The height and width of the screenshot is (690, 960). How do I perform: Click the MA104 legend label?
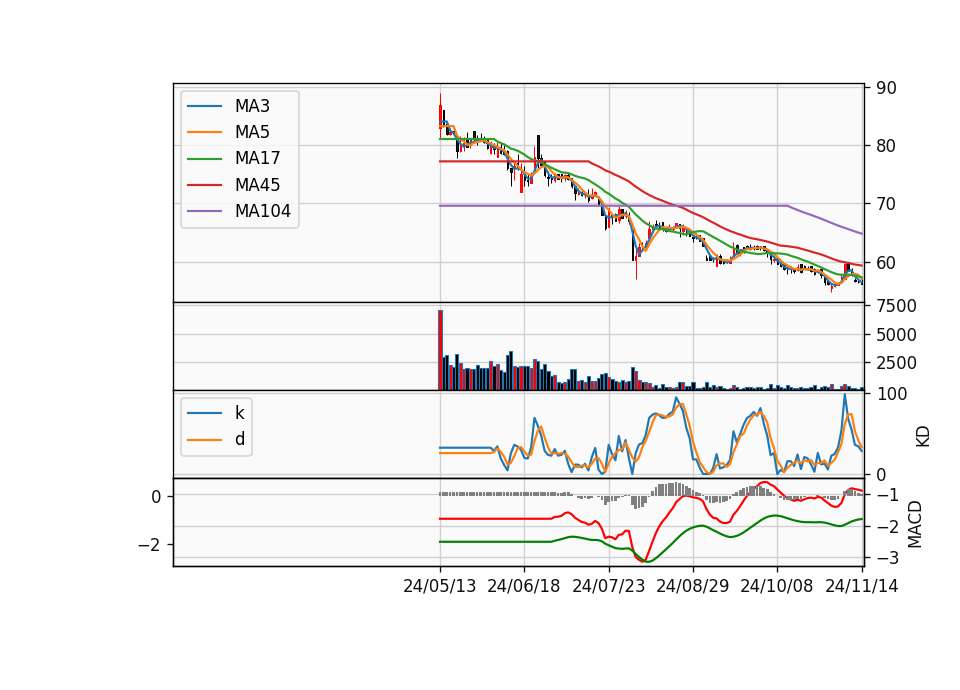[x=263, y=211]
